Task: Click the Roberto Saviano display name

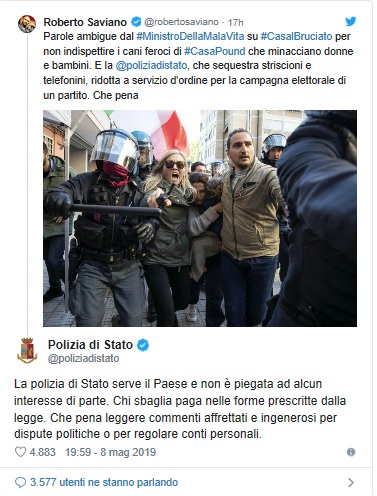Action: click(x=85, y=22)
